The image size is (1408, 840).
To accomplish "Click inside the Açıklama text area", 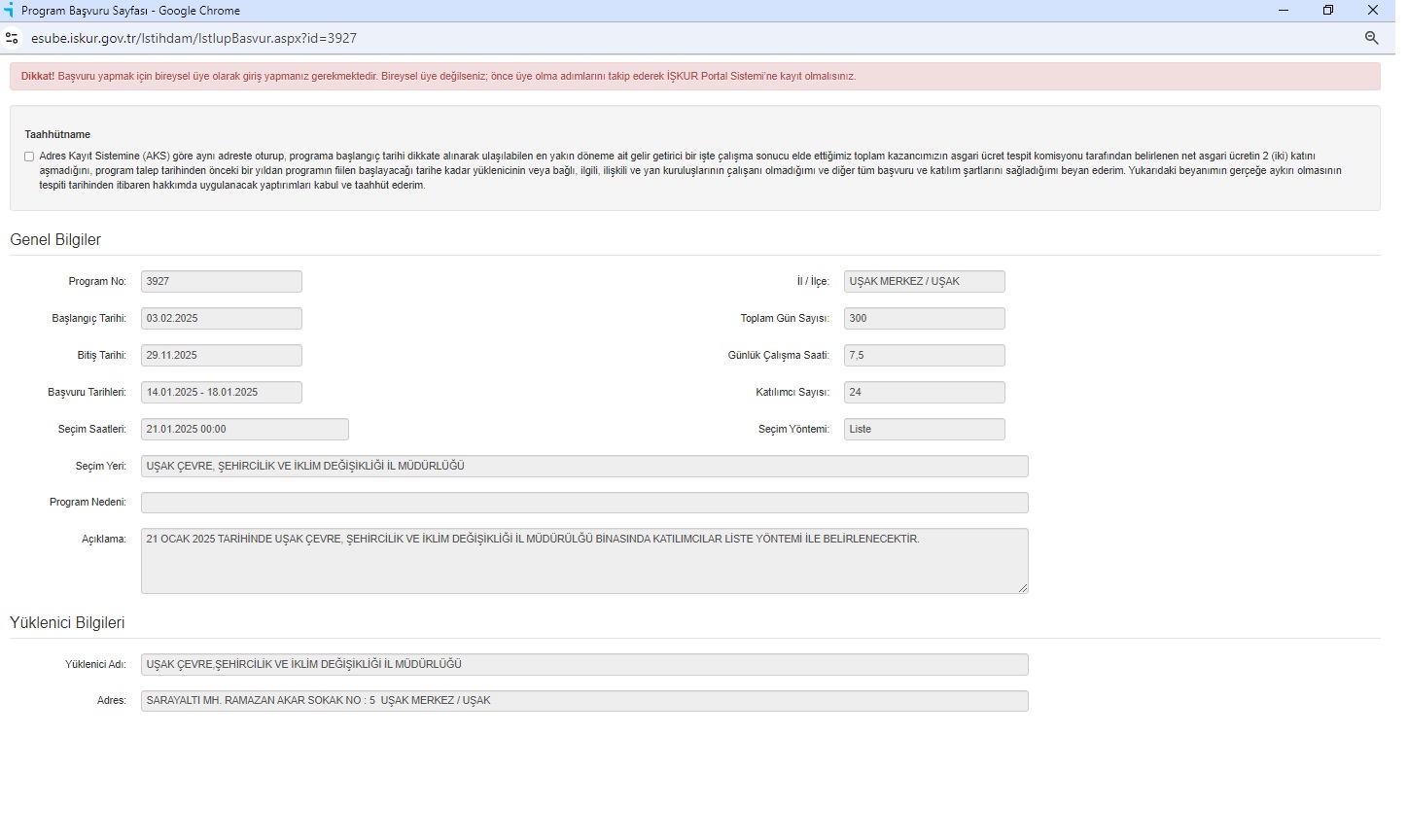I will click(584, 561).
